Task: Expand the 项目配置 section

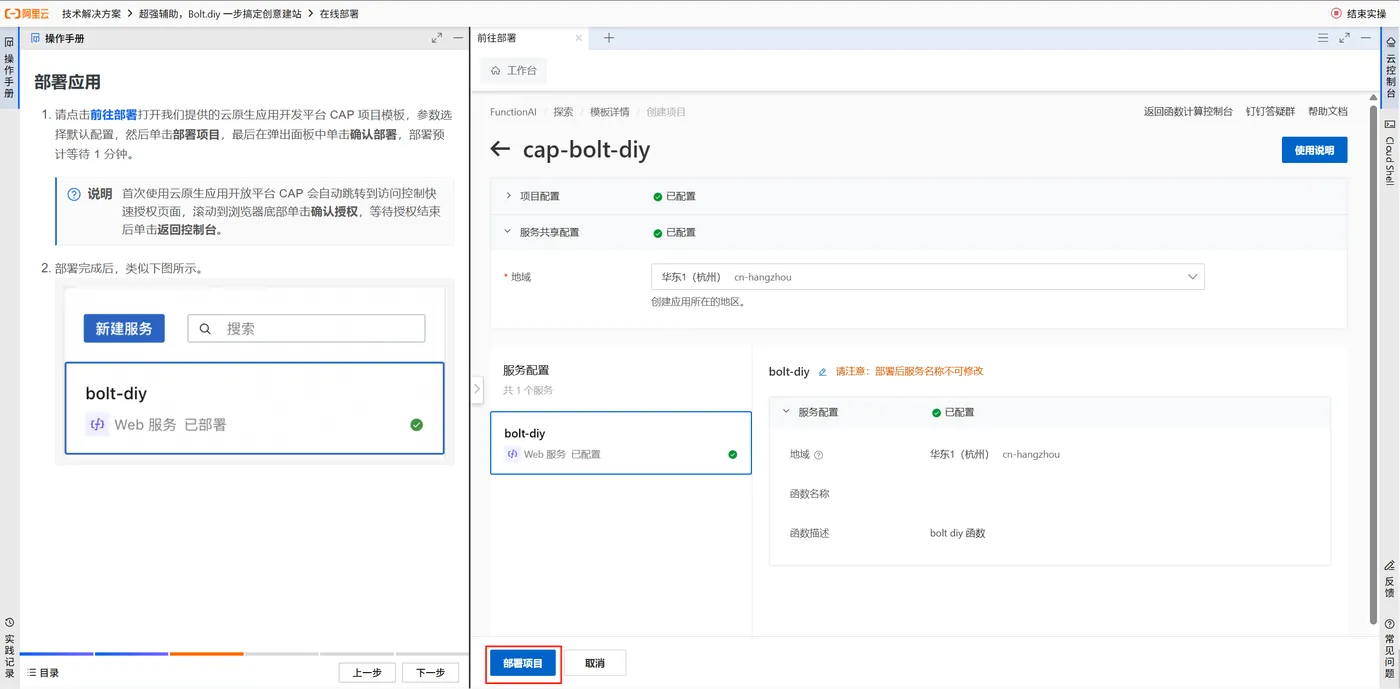Action: pyautogui.click(x=508, y=196)
